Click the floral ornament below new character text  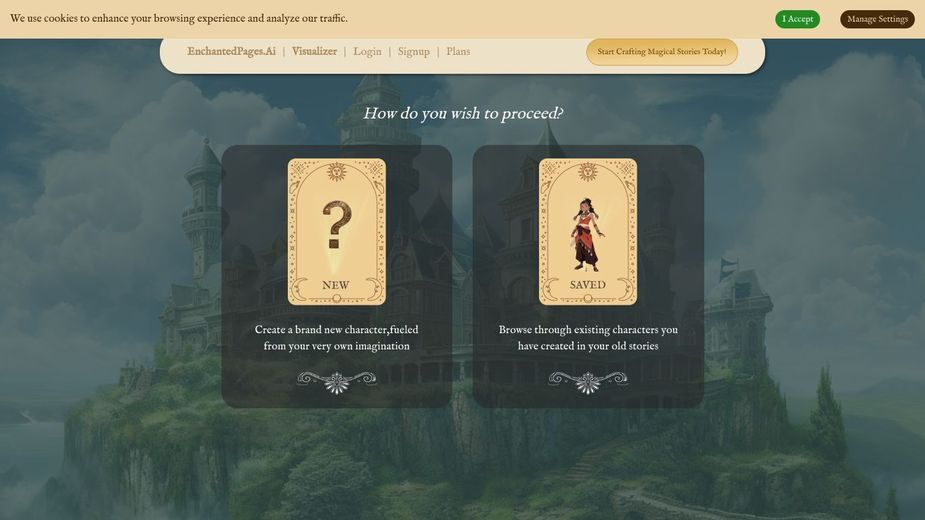coord(337,382)
